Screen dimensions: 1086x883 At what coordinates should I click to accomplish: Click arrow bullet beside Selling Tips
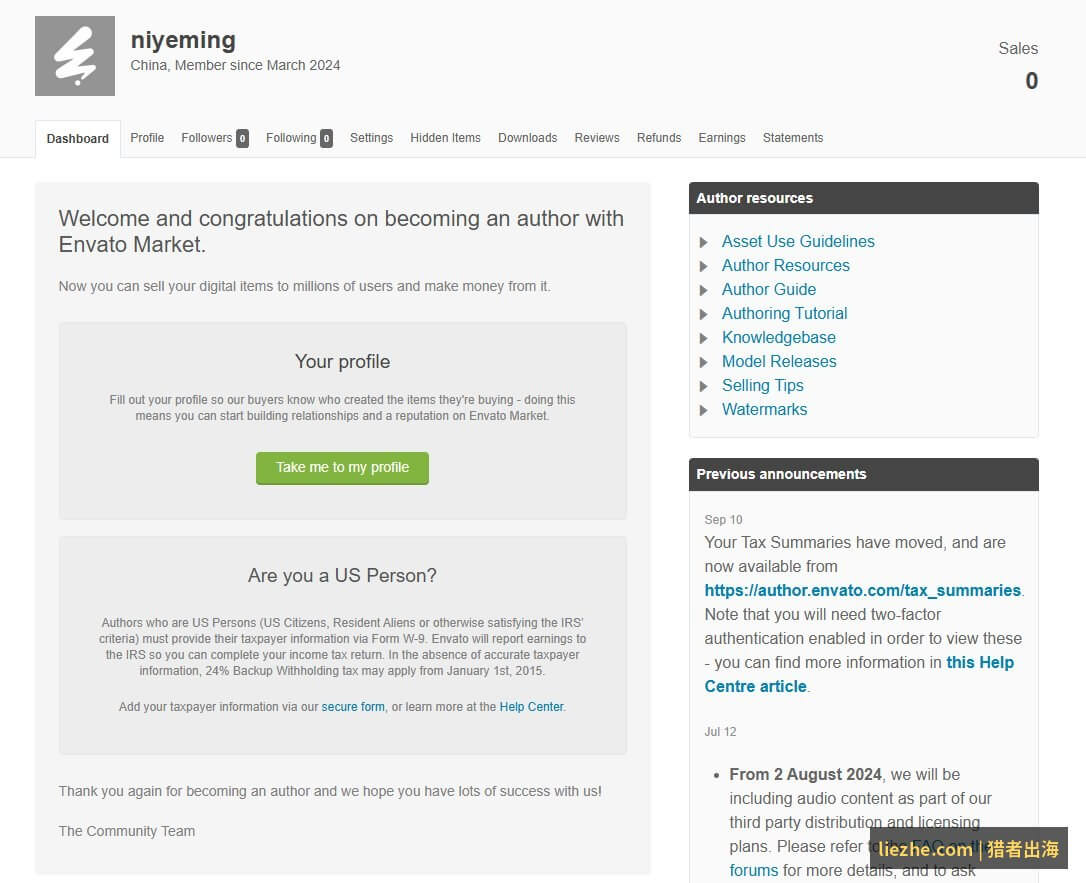(704, 386)
